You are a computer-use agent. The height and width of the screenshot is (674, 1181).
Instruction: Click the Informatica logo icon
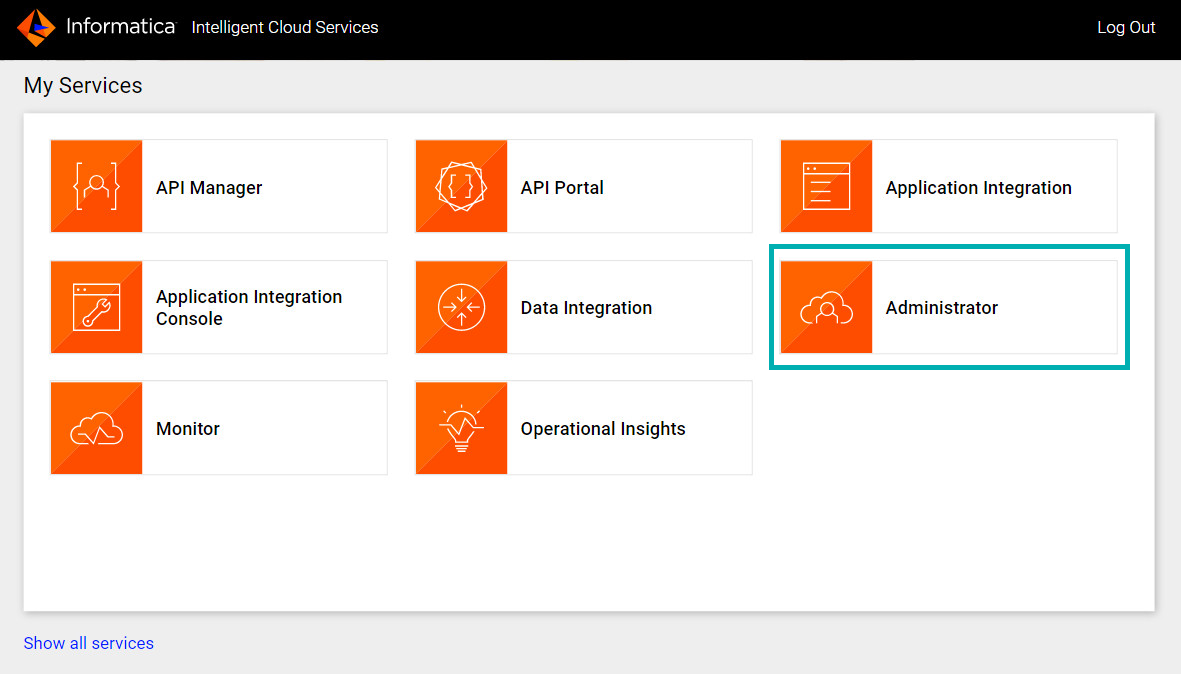36,28
